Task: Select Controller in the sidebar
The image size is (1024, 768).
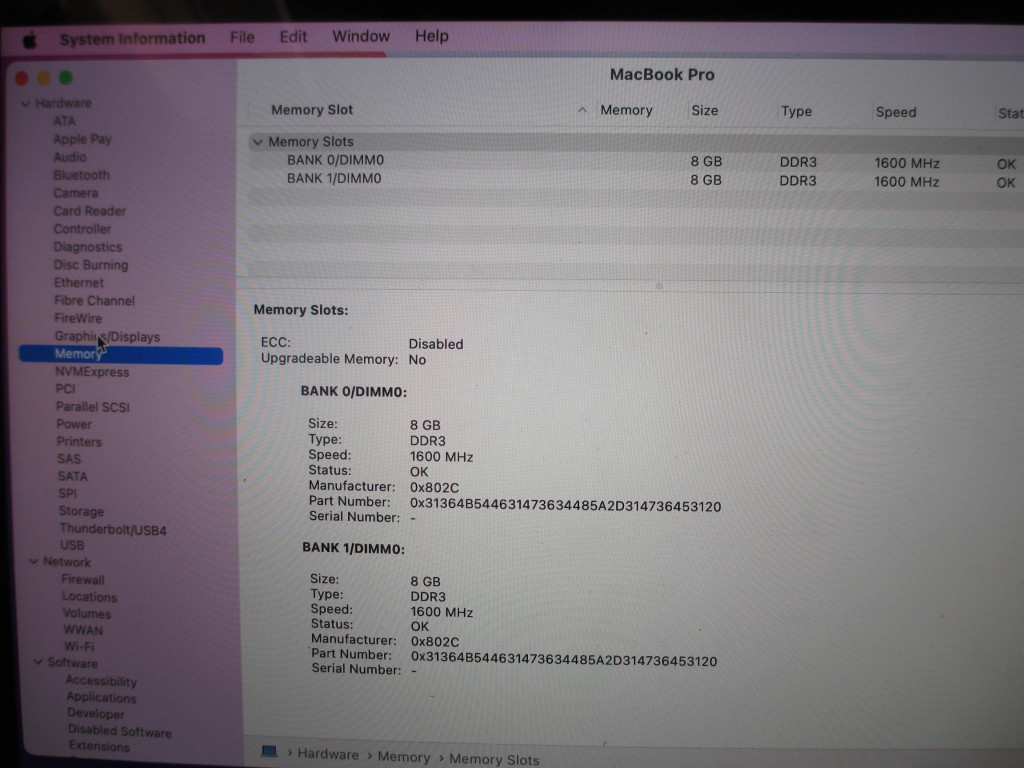Action: tap(82, 229)
